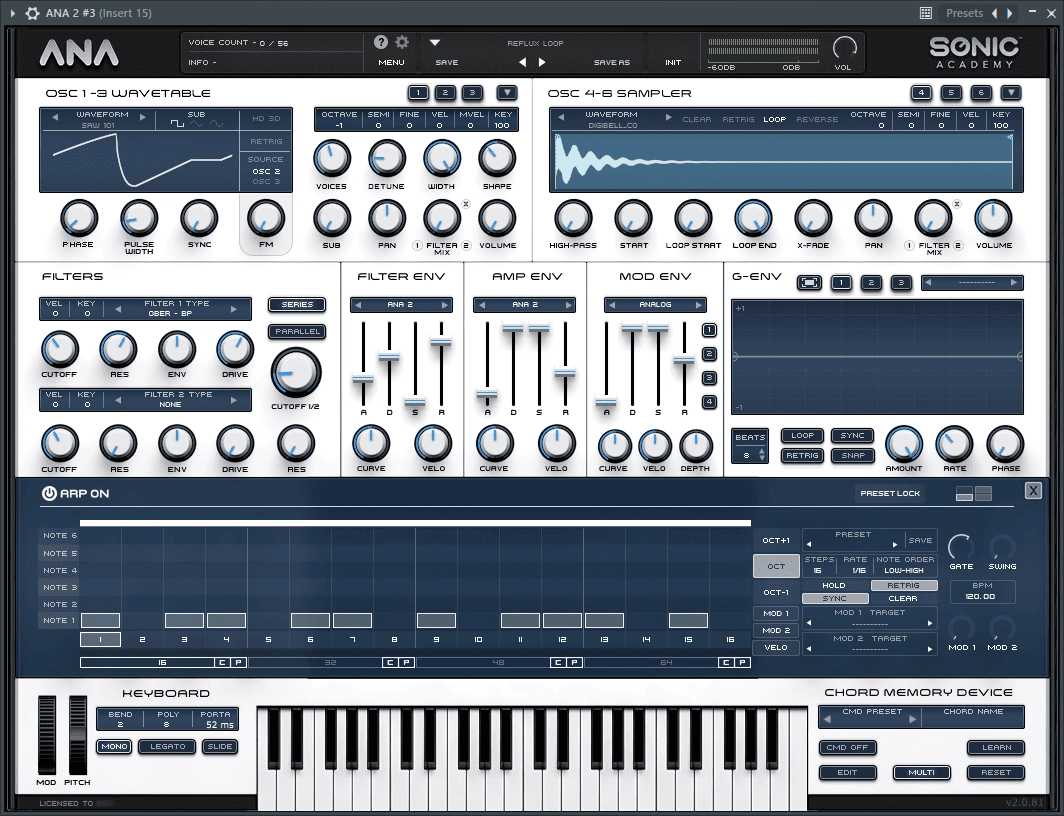Select previous CMD preset arrow
The height and width of the screenshot is (816, 1064).
(x=826, y=718)
